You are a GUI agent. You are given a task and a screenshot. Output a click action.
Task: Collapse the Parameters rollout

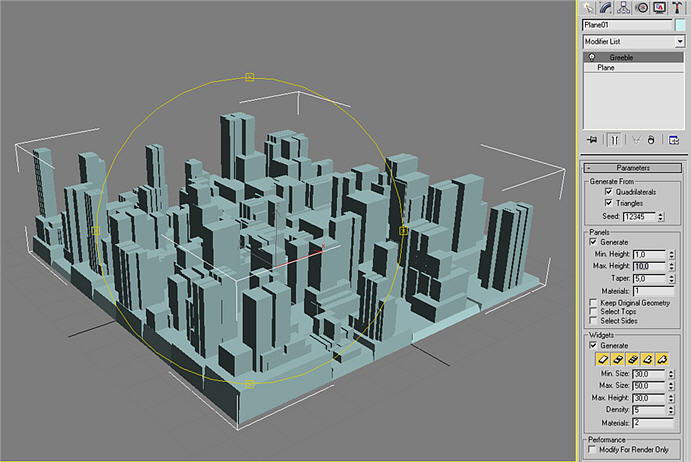633,168
